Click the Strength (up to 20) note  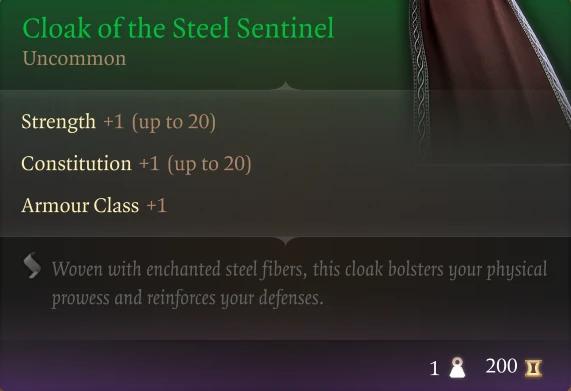(173, 122)
